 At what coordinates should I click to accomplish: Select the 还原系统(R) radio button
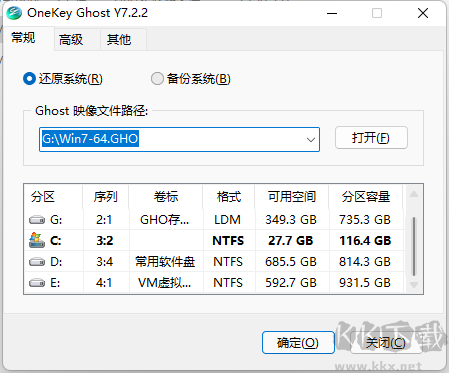[29, 79]
